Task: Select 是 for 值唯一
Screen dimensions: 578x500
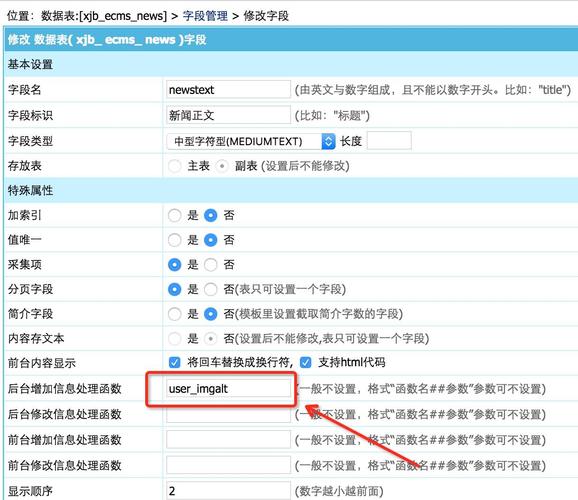Action: 174,240
